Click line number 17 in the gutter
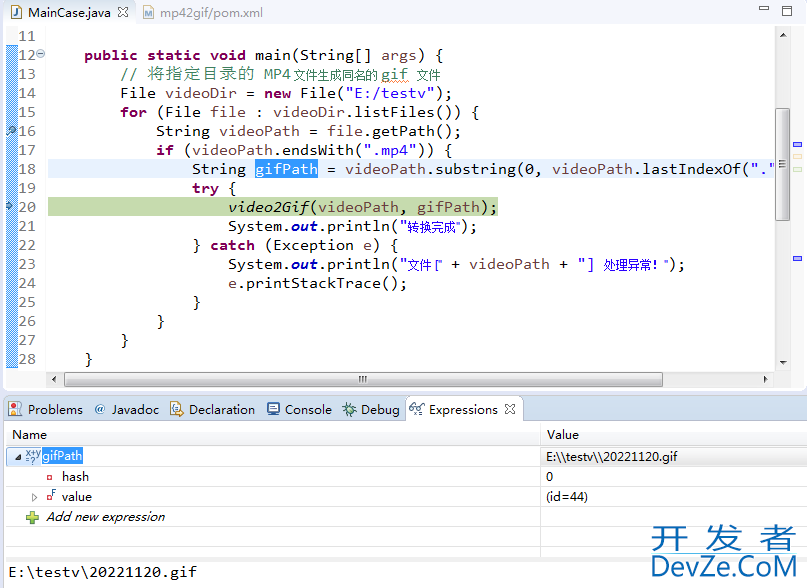The image size is (807, 588). tap(27, 150)
